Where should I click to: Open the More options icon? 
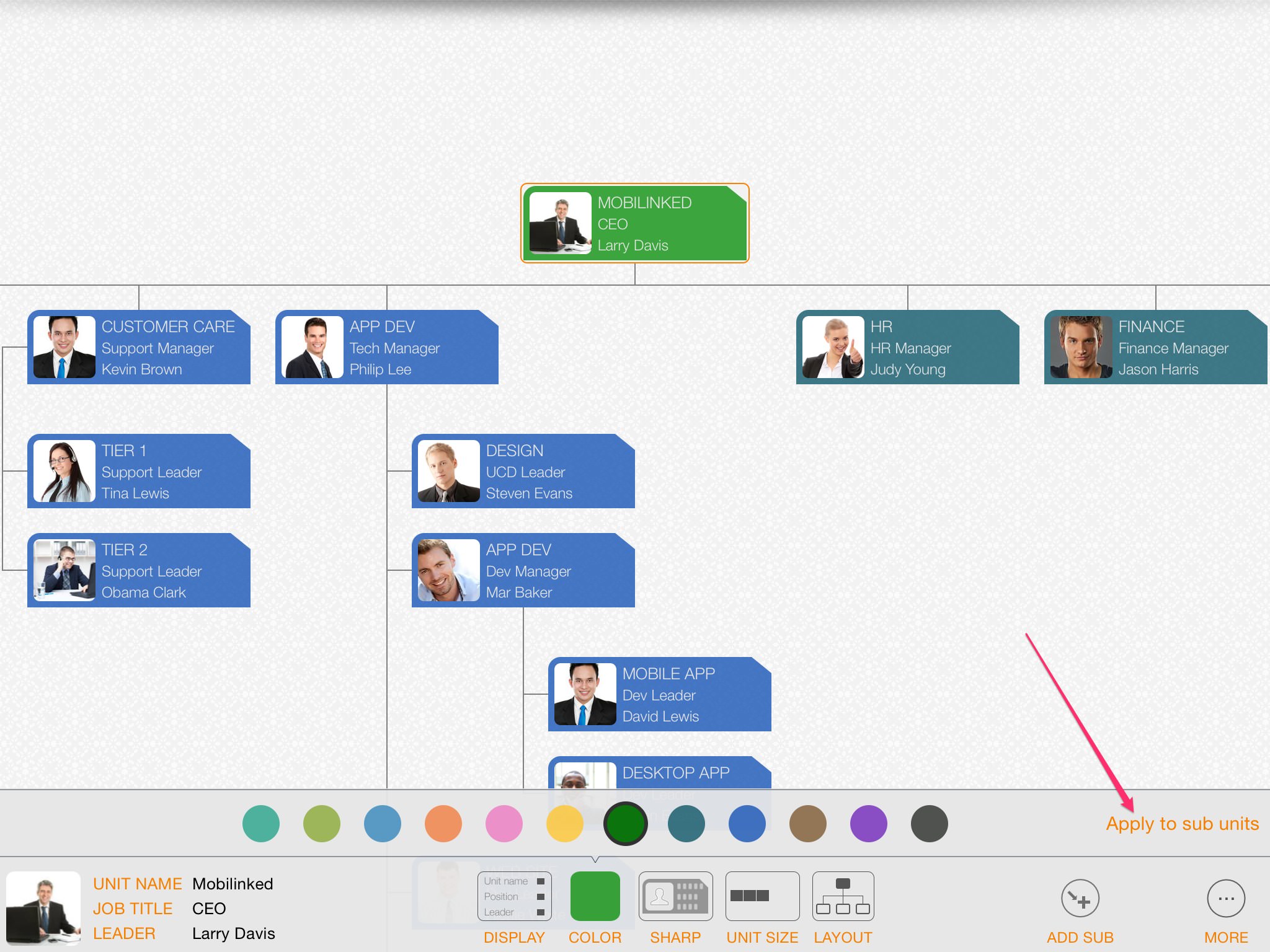(1226, 899)
